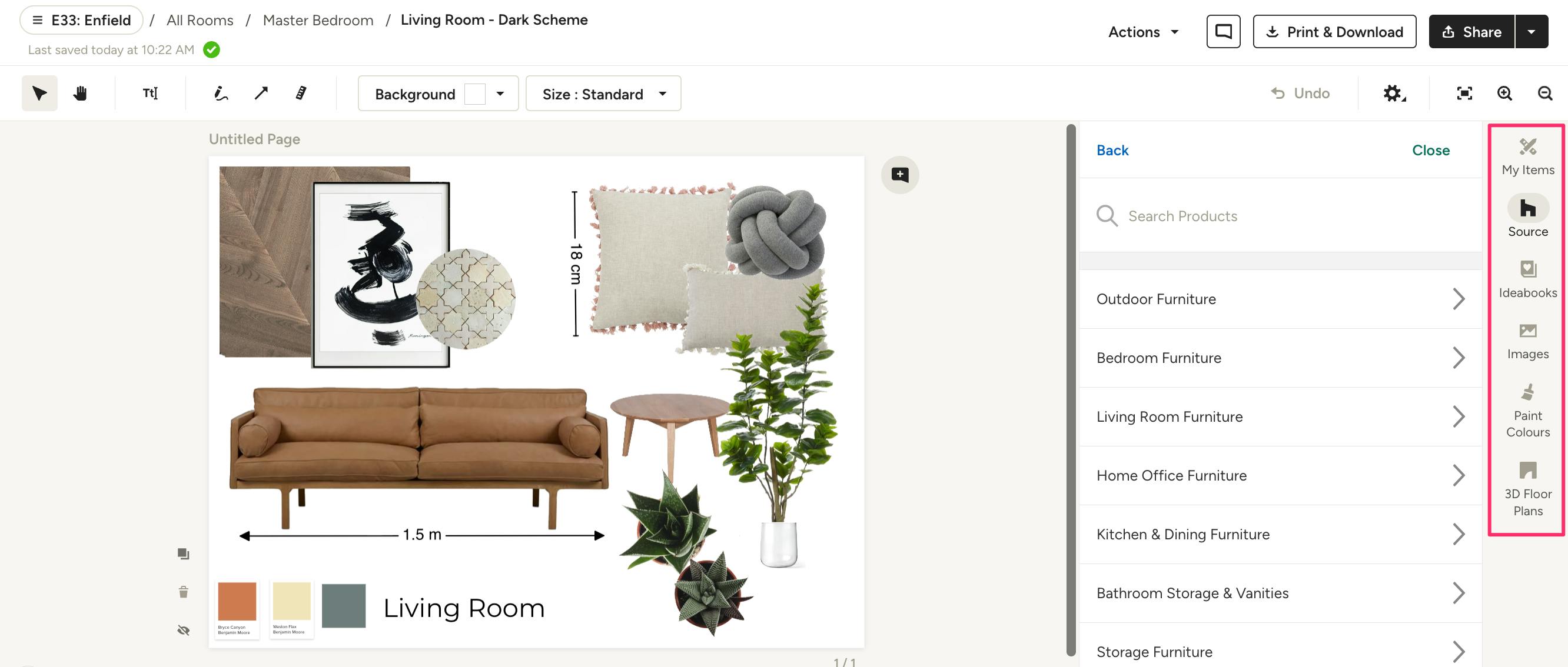This screenshot has height=667, width=1568.
Task: Expand Living Room Furniture category
Action: pos(1280,416)
